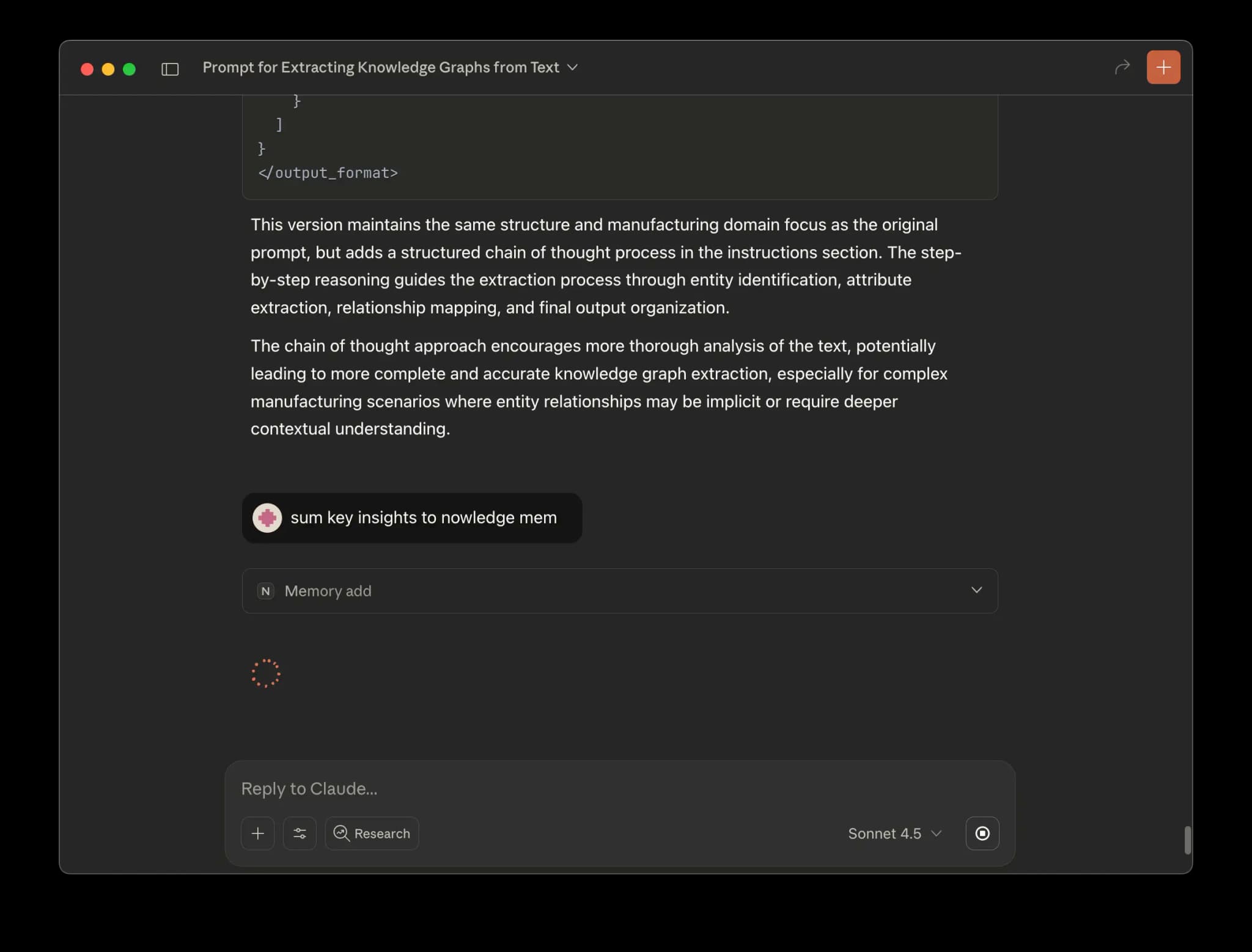This screenshot has width=1252, height=952.
Task: Stop the running response with the square control
Action: click(x=982, y=833)
